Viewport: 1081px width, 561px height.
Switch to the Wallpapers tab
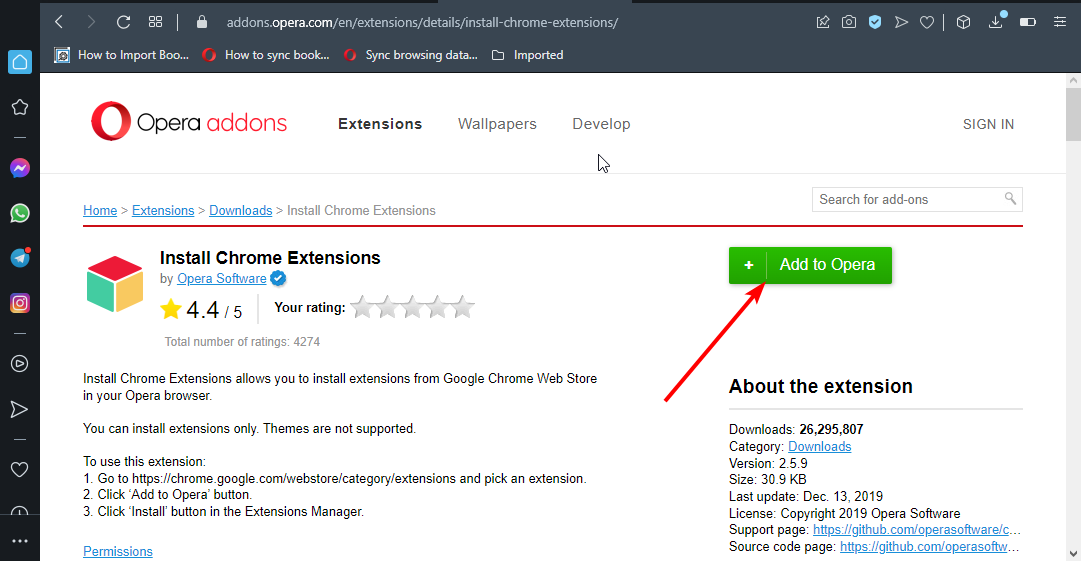click(x=497, y=124)
